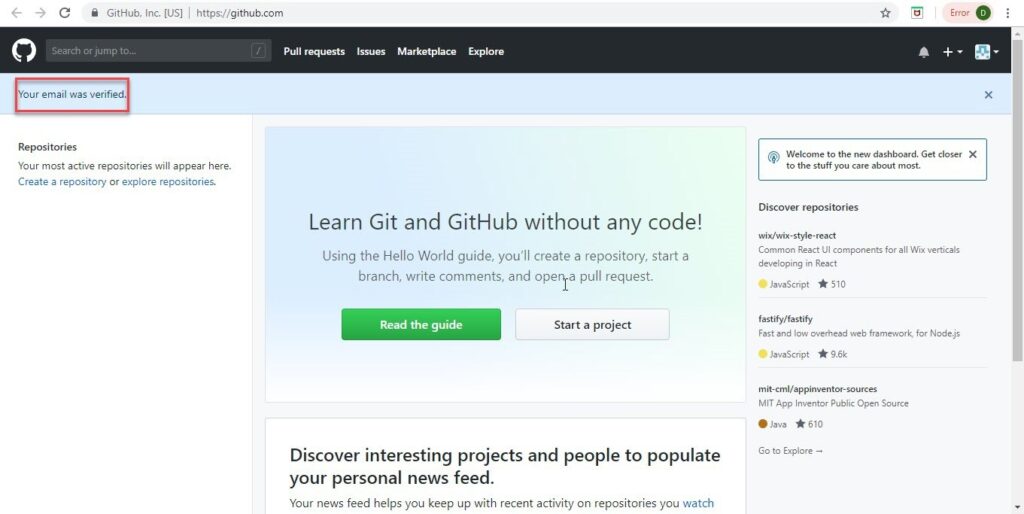Click the Repositories sidebar heading
Viewport: 1024px width, 514px height.
point(47,148)
